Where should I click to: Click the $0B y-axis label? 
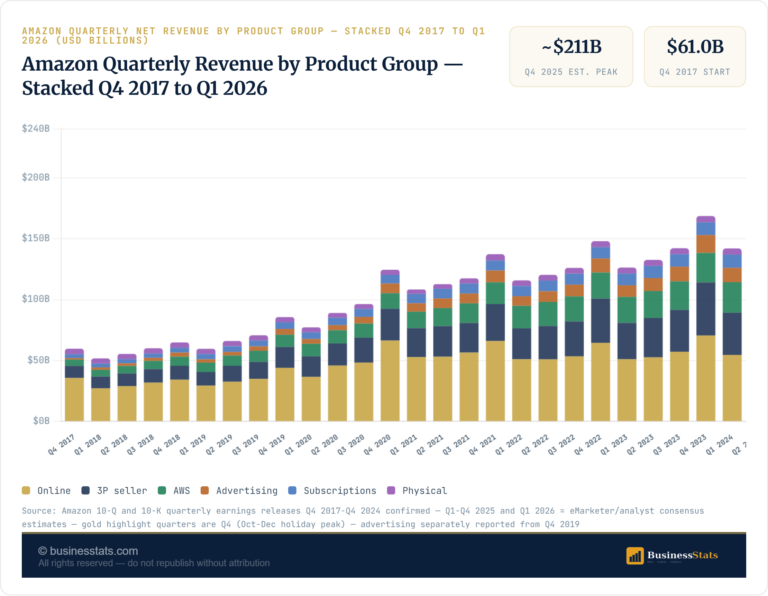(42, 421)
